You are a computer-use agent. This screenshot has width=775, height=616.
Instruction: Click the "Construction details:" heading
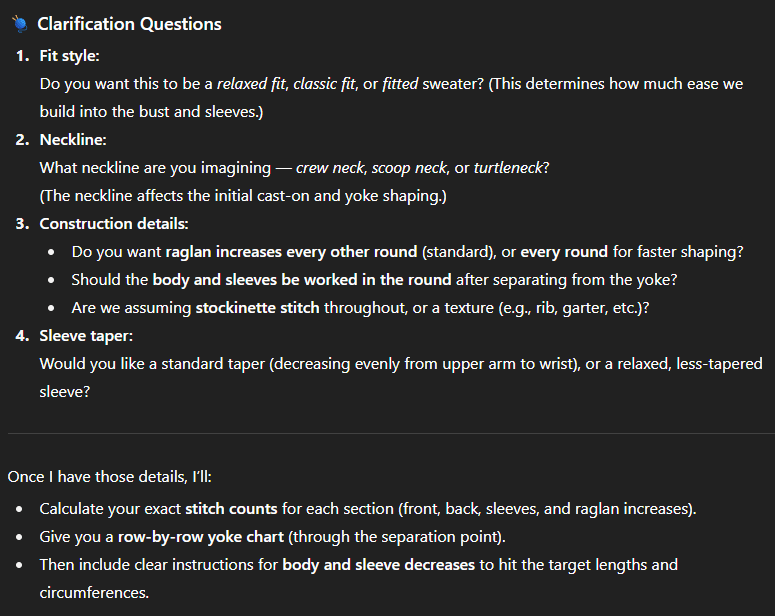(x=114, y=224)
